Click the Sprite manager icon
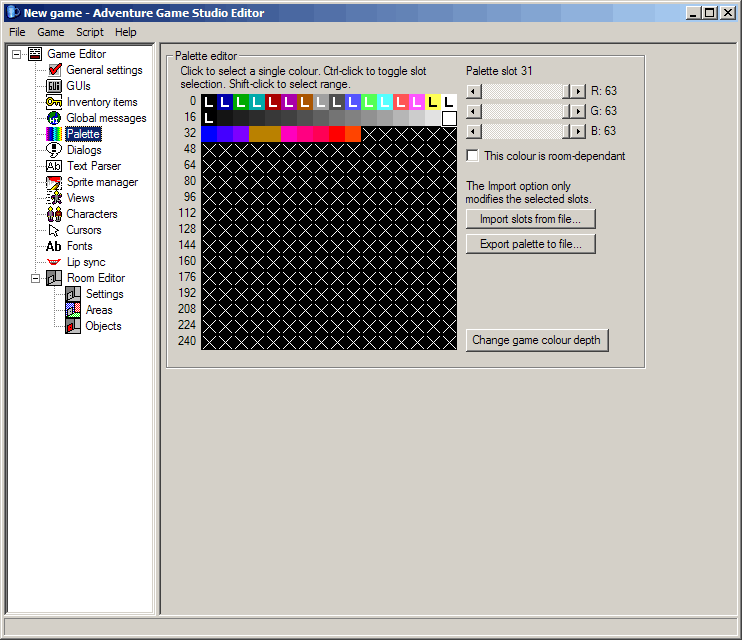The width and height of the screenshot is (742, 640). (x=53, y=182)
